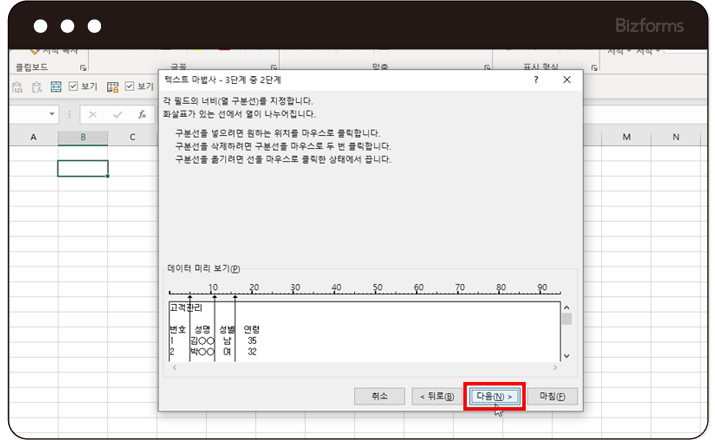The height and width of the screenshot is (440, 715).
Task: Click the table with padlock icon
Action: point(113,87)
